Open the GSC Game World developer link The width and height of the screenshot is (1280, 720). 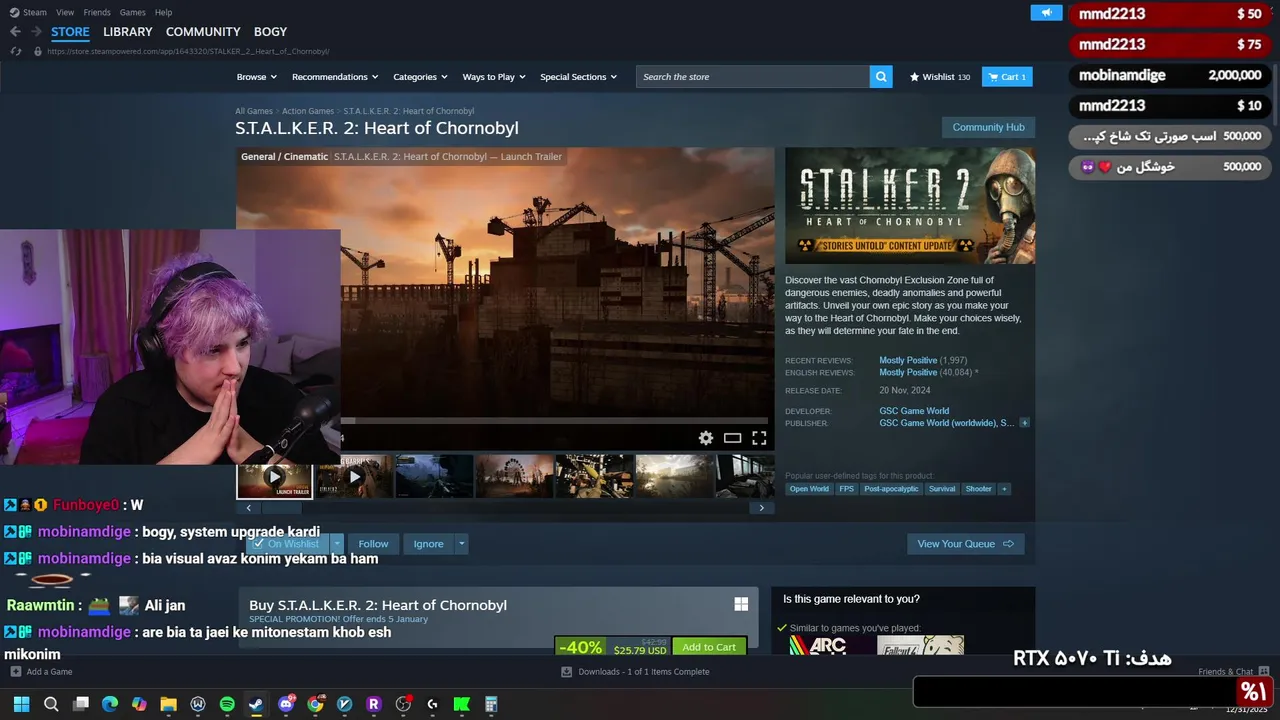(x=914, y=411)
